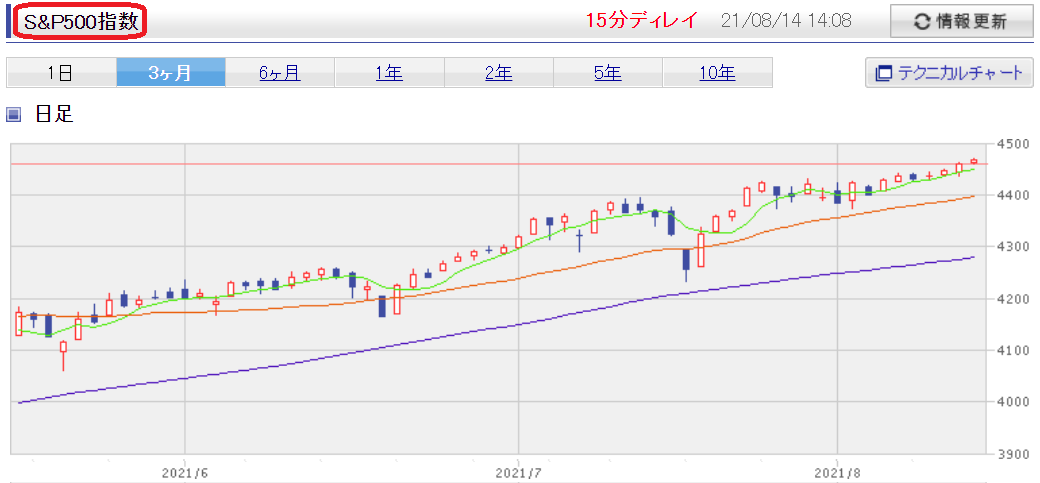Click the 4100 y-axis value

(1012, 350)
